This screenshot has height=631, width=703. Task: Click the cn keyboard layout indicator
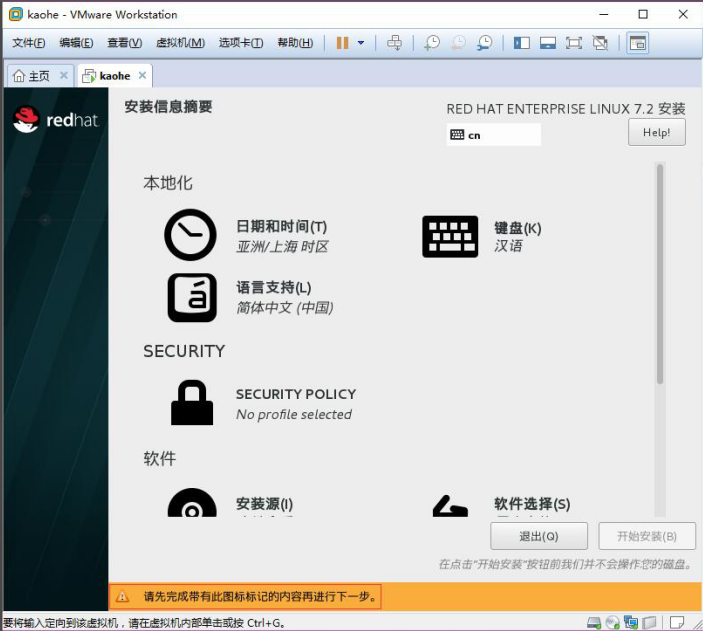pyautogui.click(x=494, y=135)
